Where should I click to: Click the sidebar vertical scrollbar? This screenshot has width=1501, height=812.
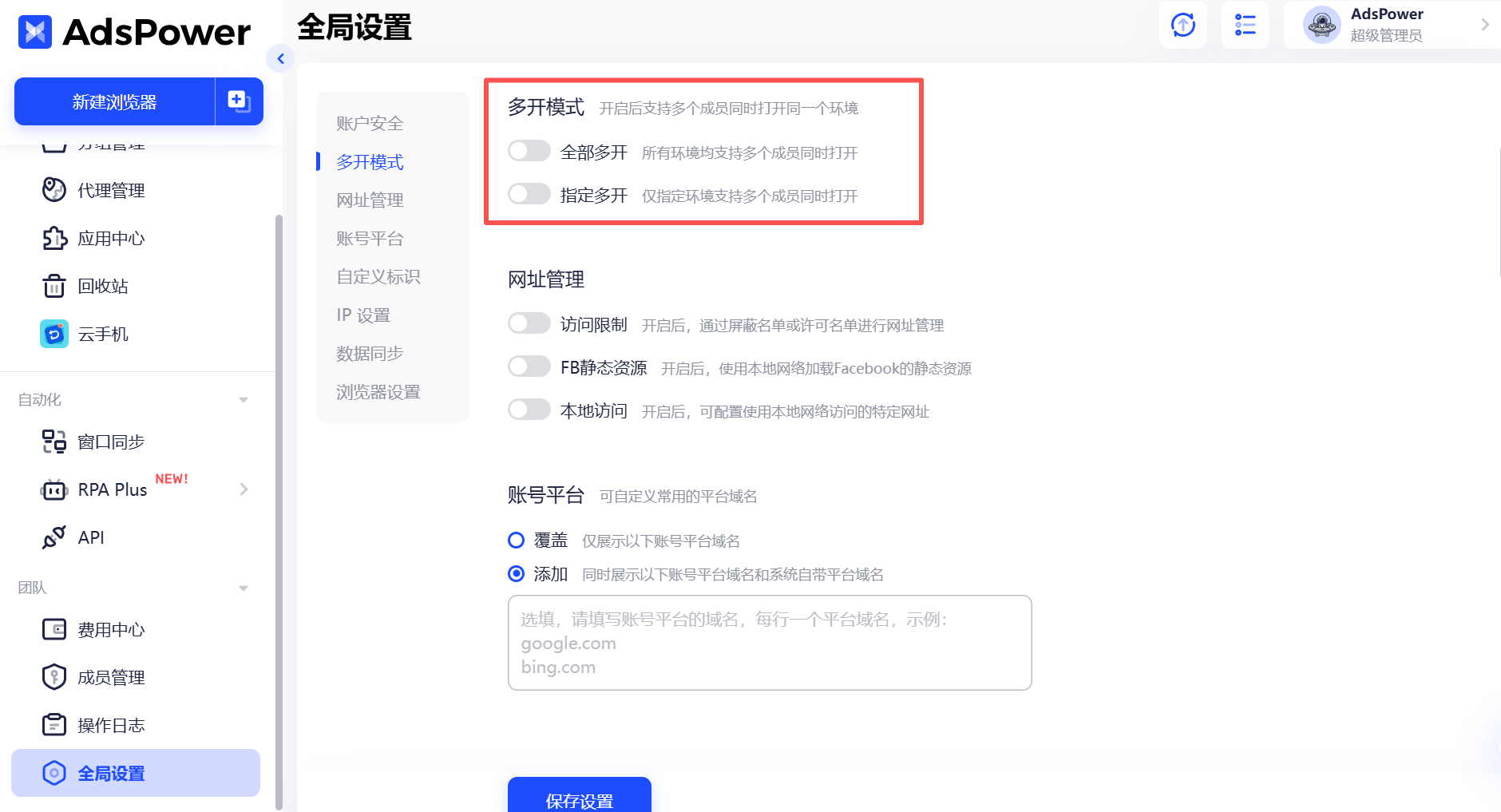coord(279,511)
